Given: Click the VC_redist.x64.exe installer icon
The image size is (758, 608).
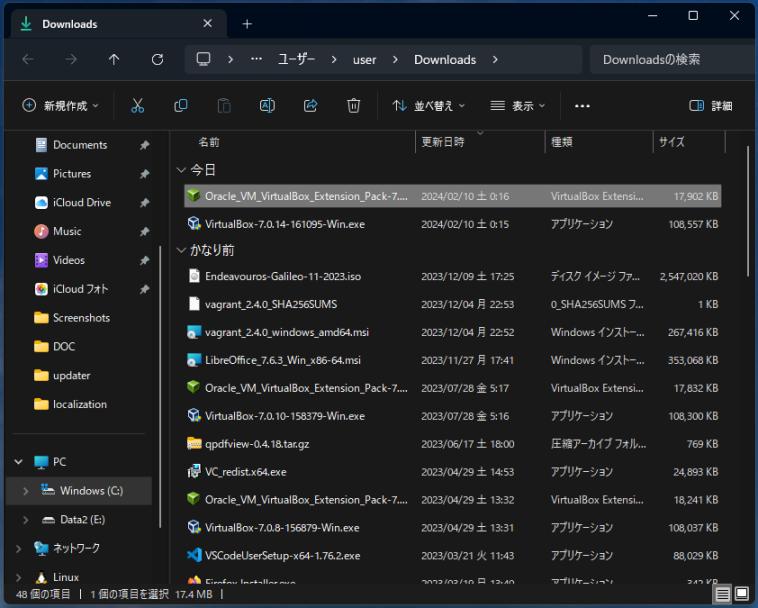Looking at the screenshot, I should 194,471.
